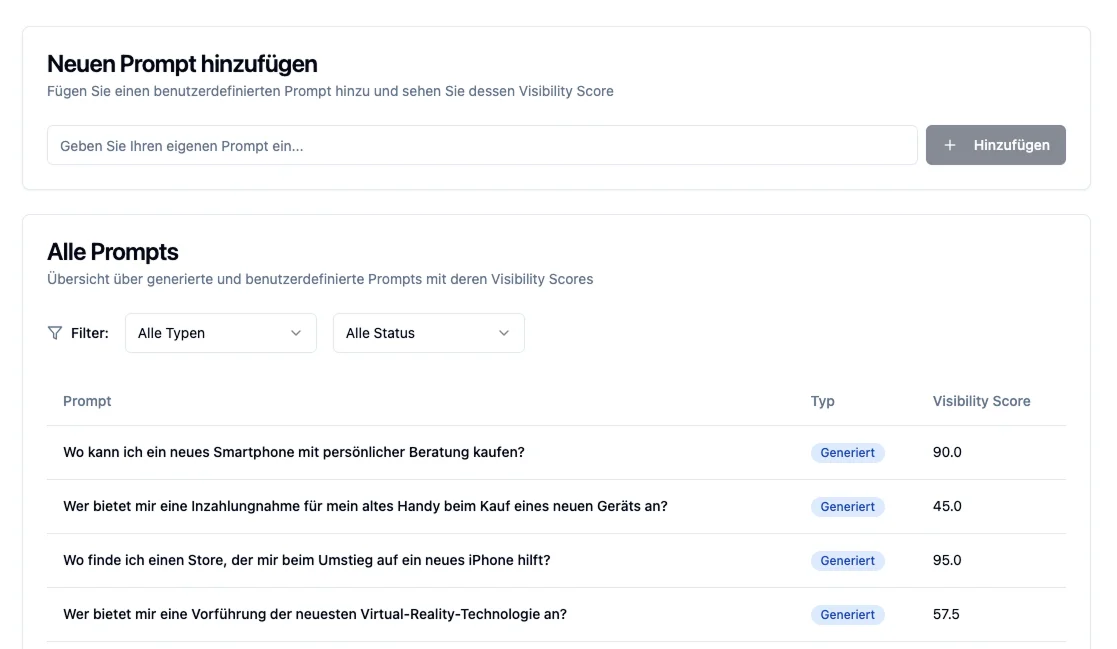The image size is (1117, 649).
Task: Open the Alle Typen dropdown
Action: (x=221, y=333)
